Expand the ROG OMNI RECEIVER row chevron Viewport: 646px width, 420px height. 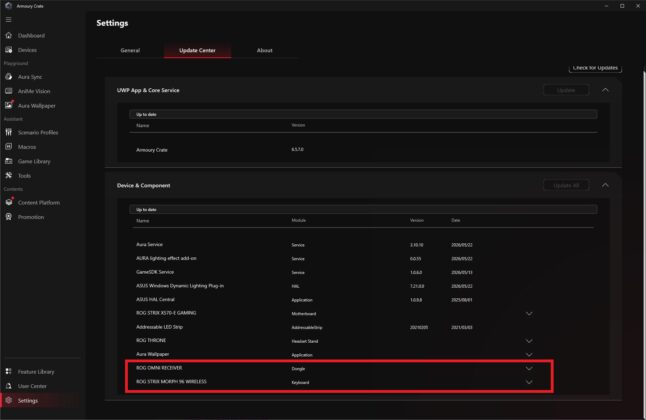click(529, 368)
